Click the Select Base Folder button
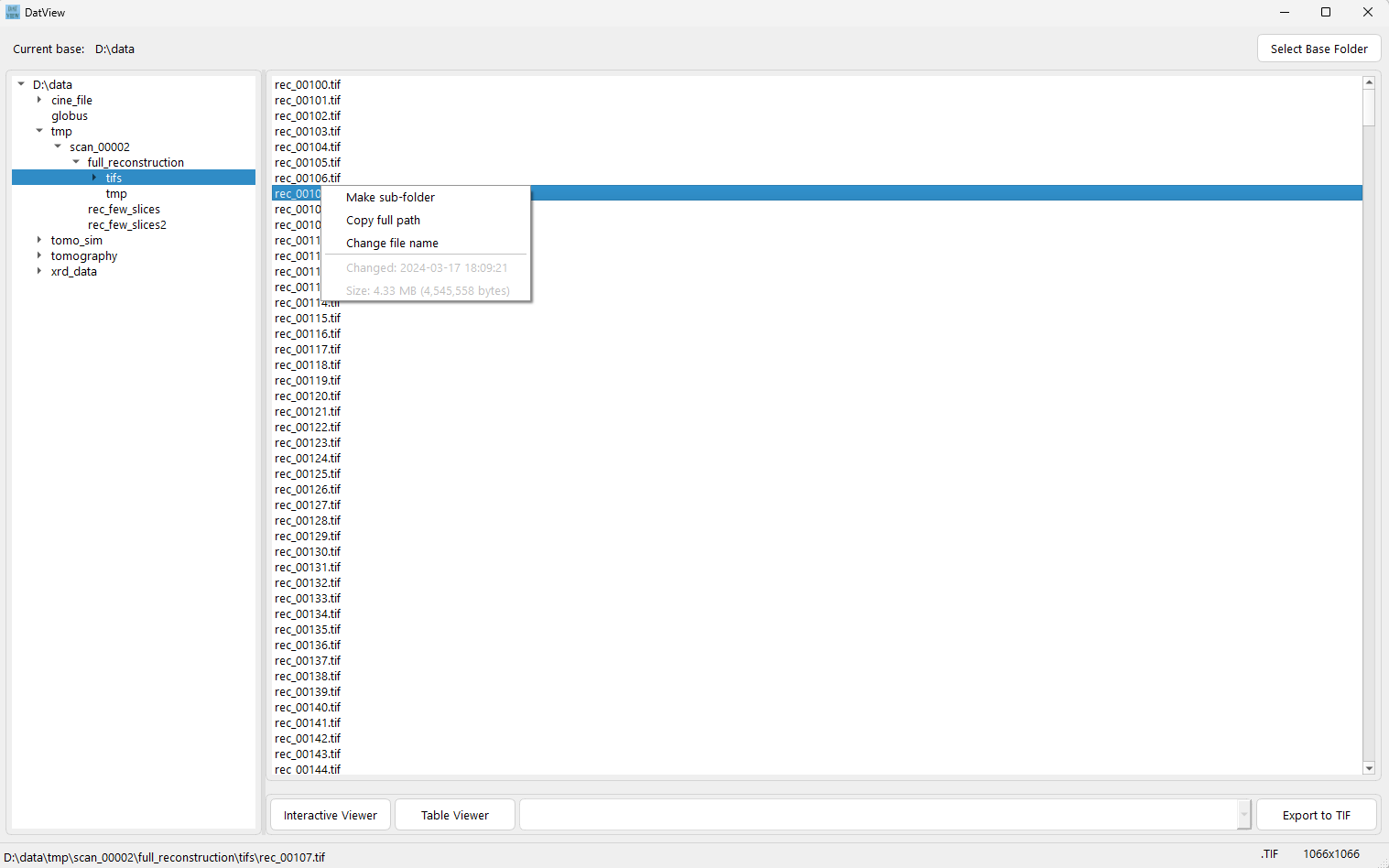The width and height of the screenshot is (1389, 868). [x=1318, y=49]
